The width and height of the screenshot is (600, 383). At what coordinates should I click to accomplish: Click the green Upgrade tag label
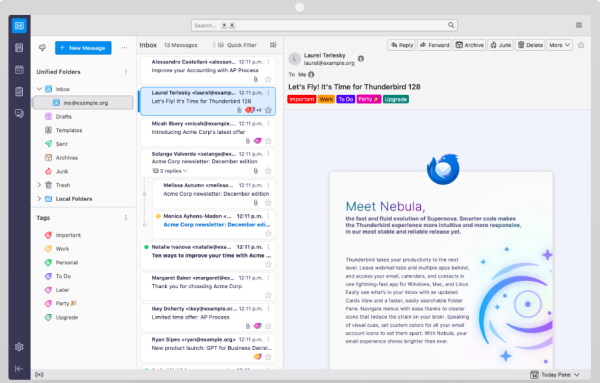pyautogui.click(x=396, y=99)
